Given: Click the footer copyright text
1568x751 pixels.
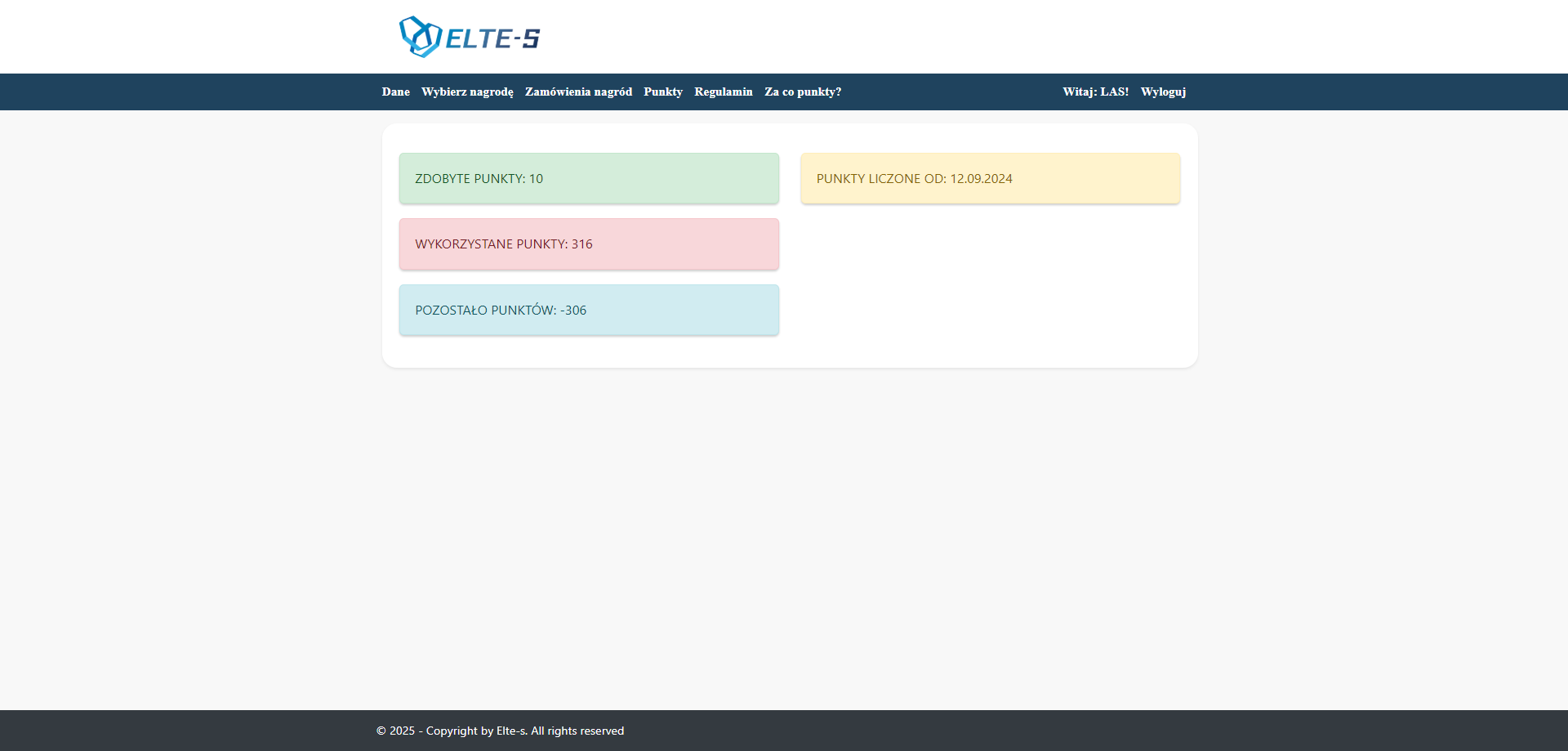Looking at the screenshot, I should pyautogui.click(x=500, y=731).
